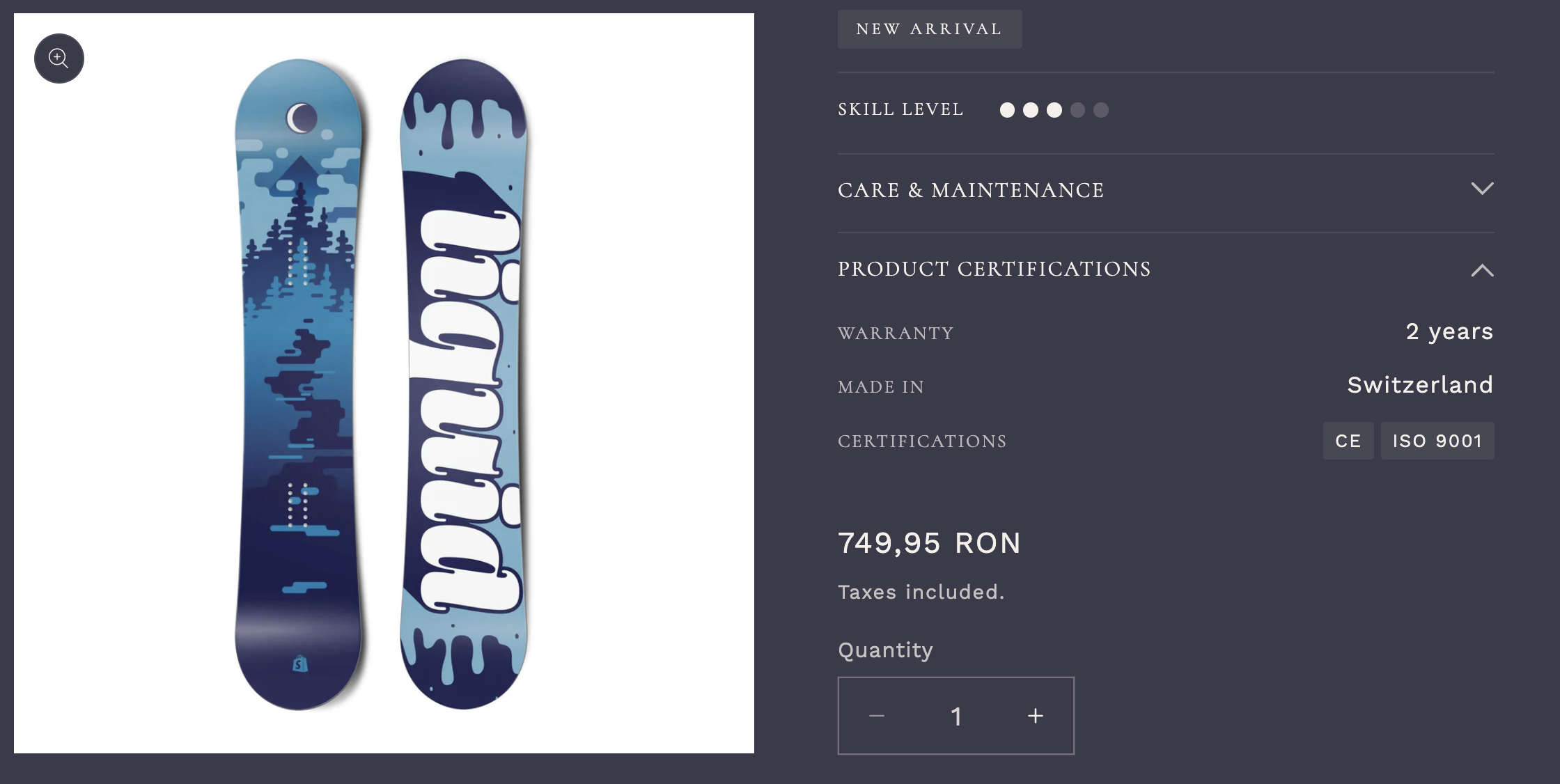Click the Care & Maintenance heading

pos(970,190)
